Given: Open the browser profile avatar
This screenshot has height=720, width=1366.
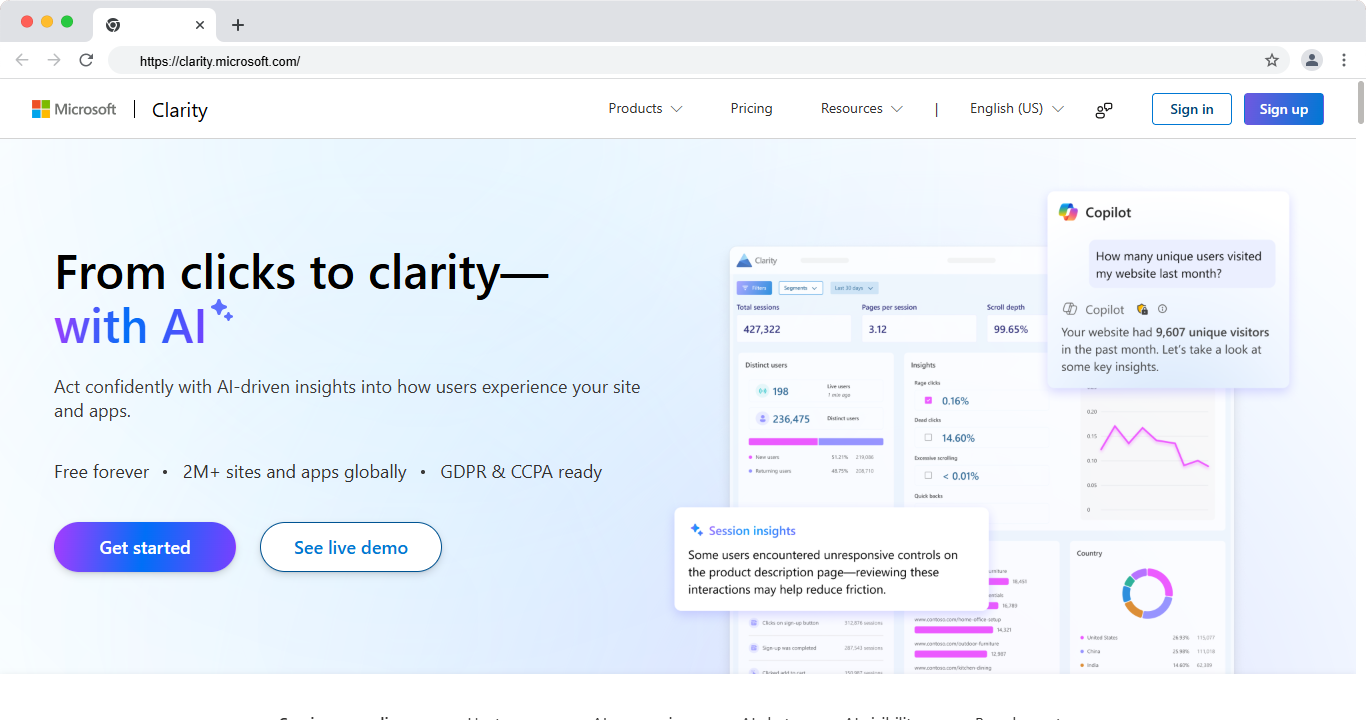Looking at the screenshot, I should tap(1312, 60).
